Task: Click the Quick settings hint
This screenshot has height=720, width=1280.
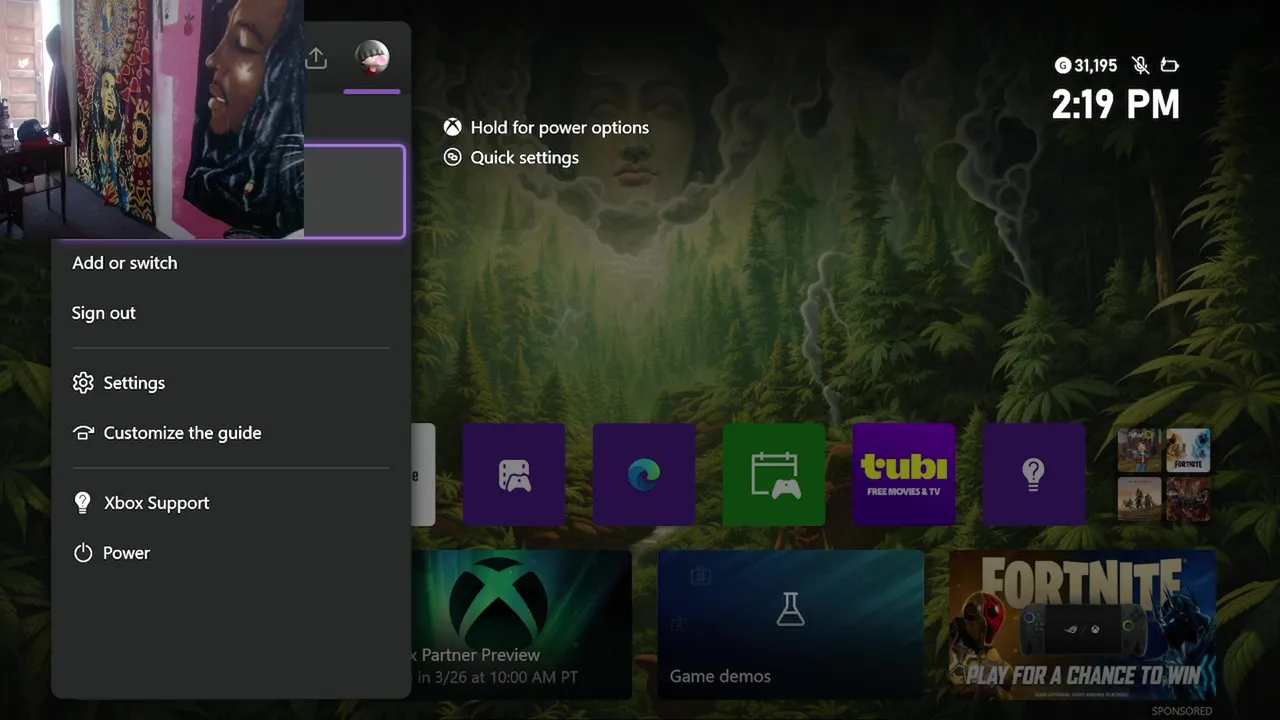Action: (x=525, y=158)
